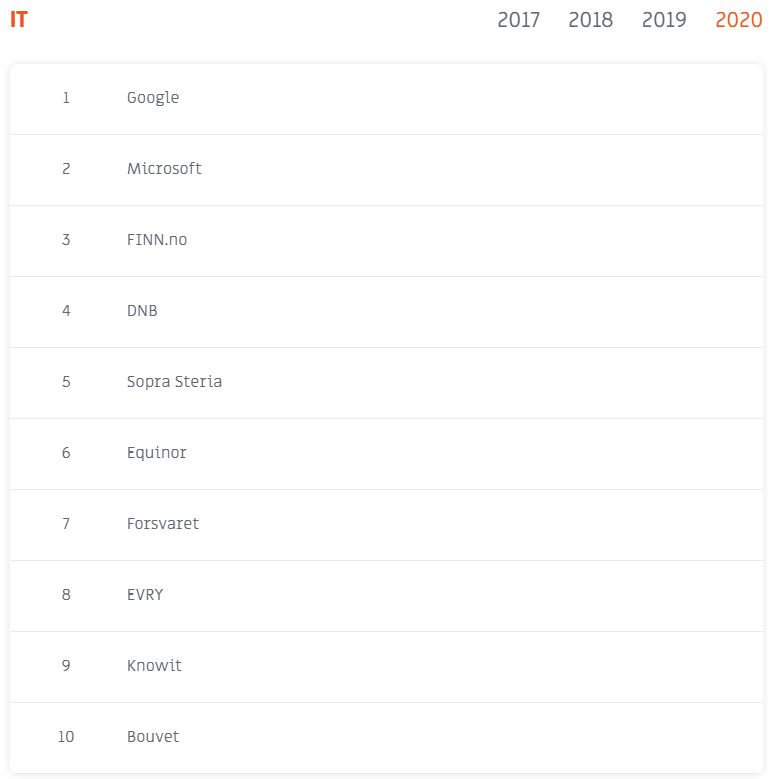Click the IT category heading
This screenshot has height=779, width=777.
(x=19, y=20)
